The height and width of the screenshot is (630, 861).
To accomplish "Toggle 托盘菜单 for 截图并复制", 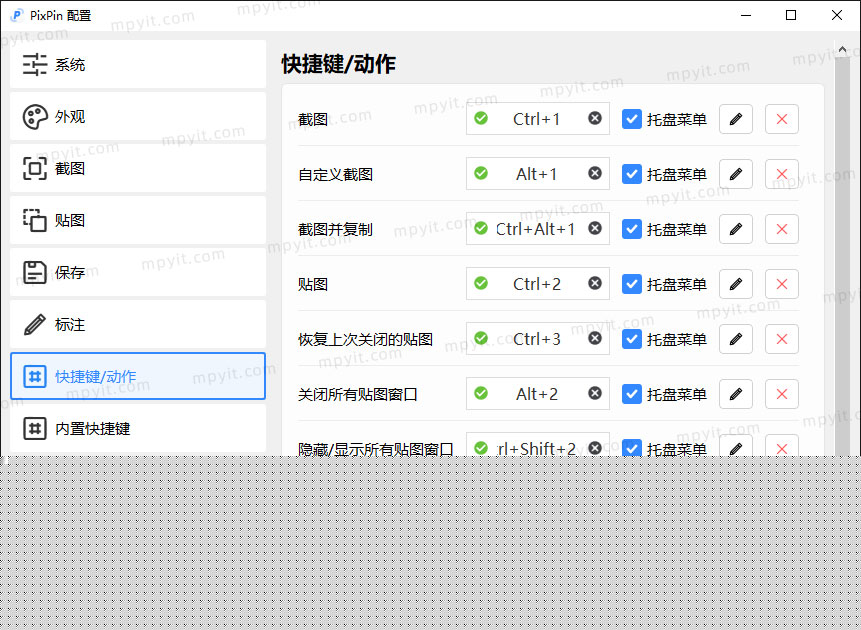I will pyautogui.click(x=631, y=229).
